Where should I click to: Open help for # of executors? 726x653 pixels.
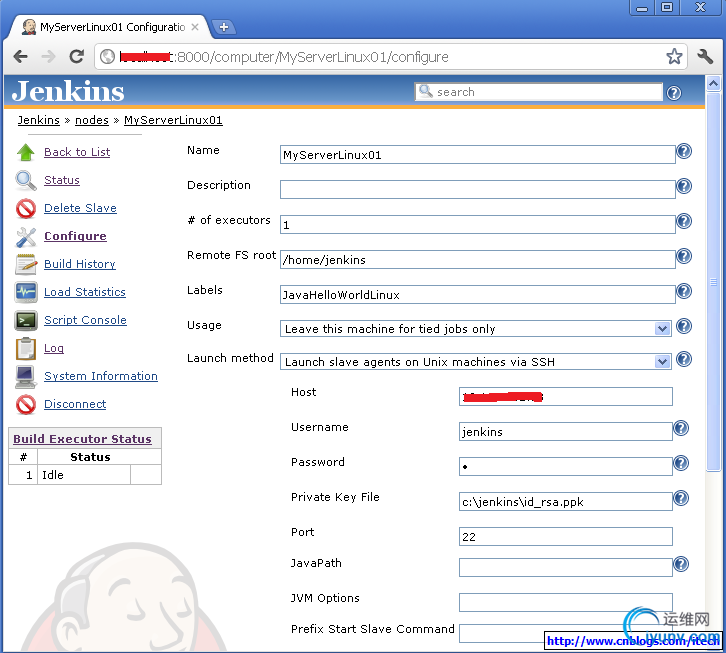point(684,221)
